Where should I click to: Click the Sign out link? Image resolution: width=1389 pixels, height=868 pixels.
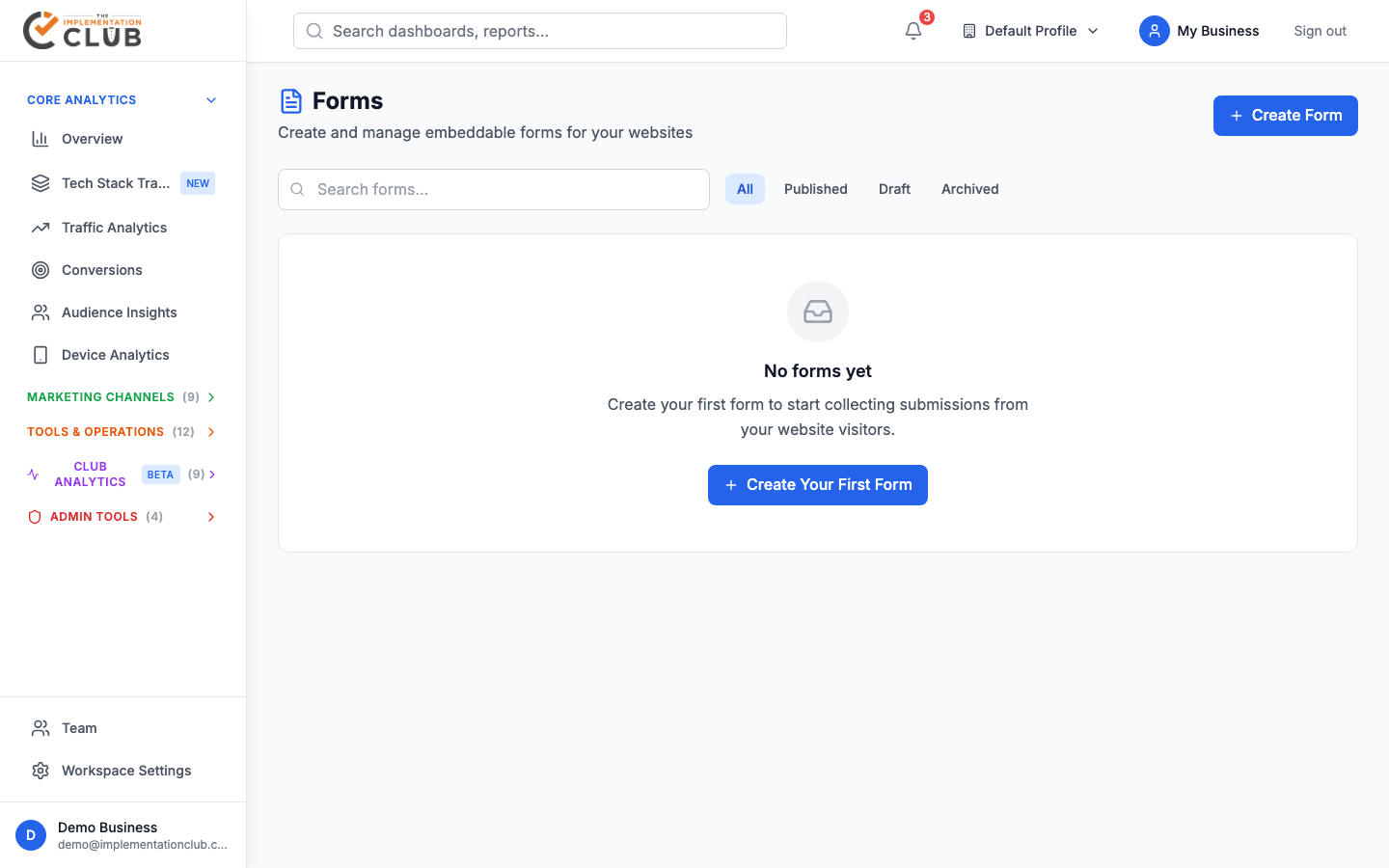tap(1320, 30)
